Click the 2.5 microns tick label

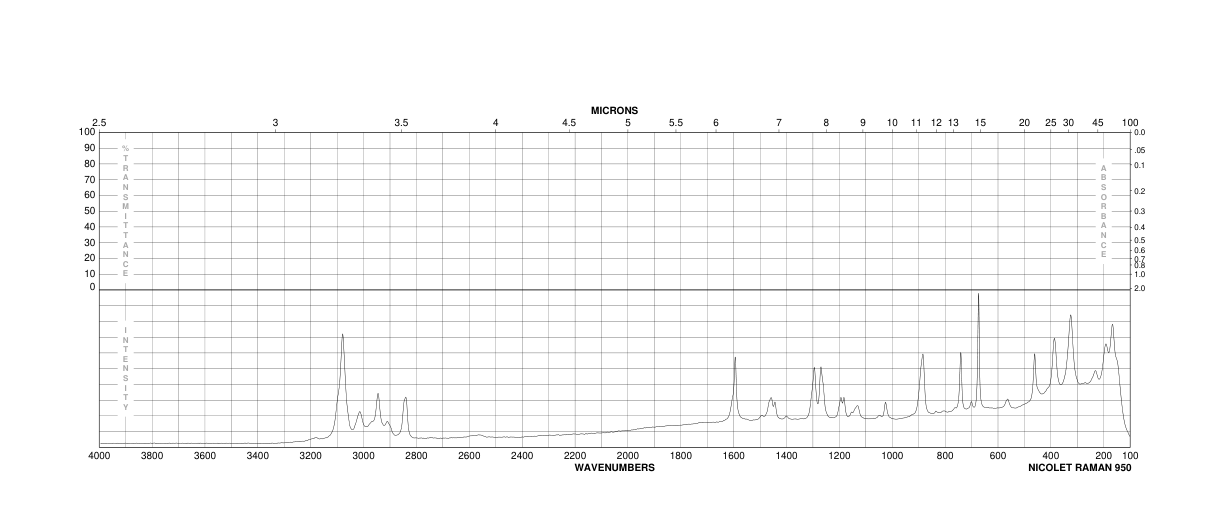[x=99, y=123]
